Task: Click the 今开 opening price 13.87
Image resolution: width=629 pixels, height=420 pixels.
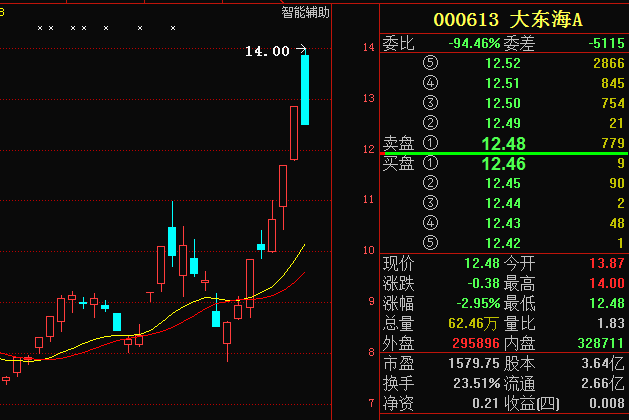Action: point(607,264)
